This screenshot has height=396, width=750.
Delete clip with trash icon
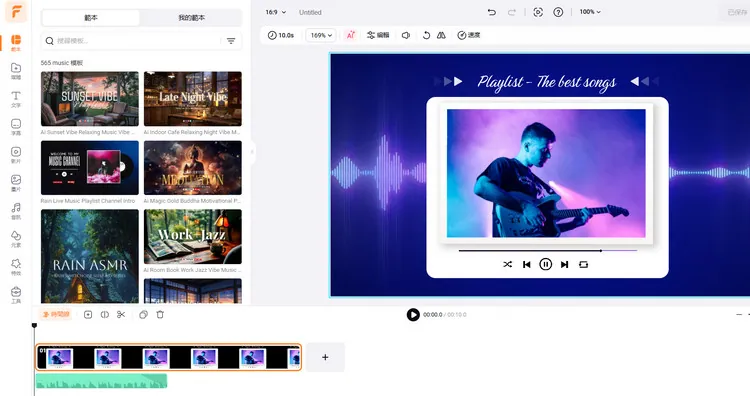(160, 315)
